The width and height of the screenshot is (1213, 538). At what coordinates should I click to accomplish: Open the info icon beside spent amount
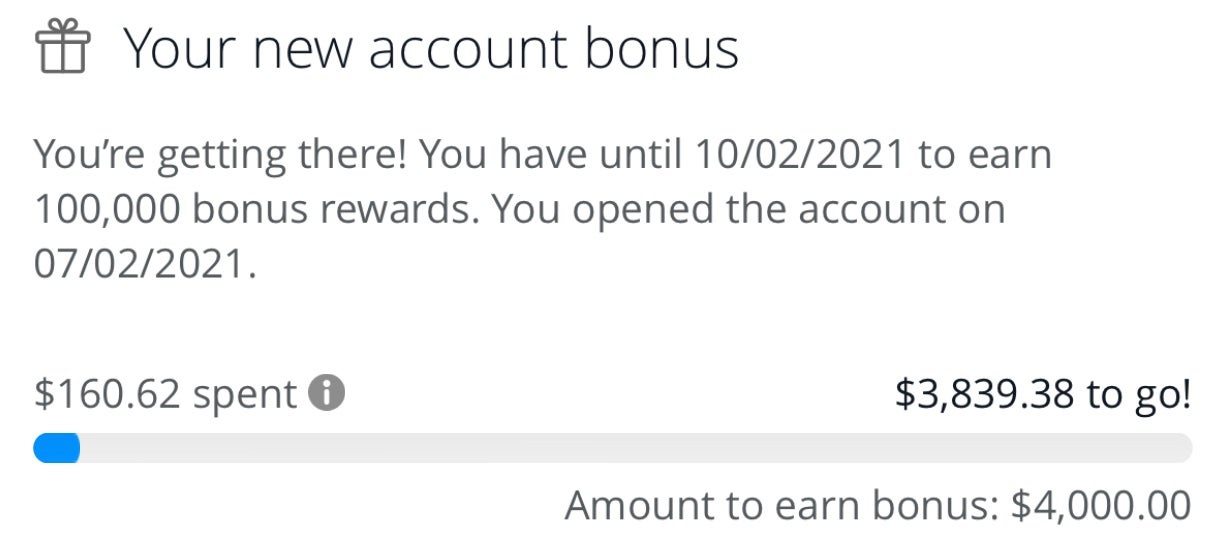[x=326, y=394]
